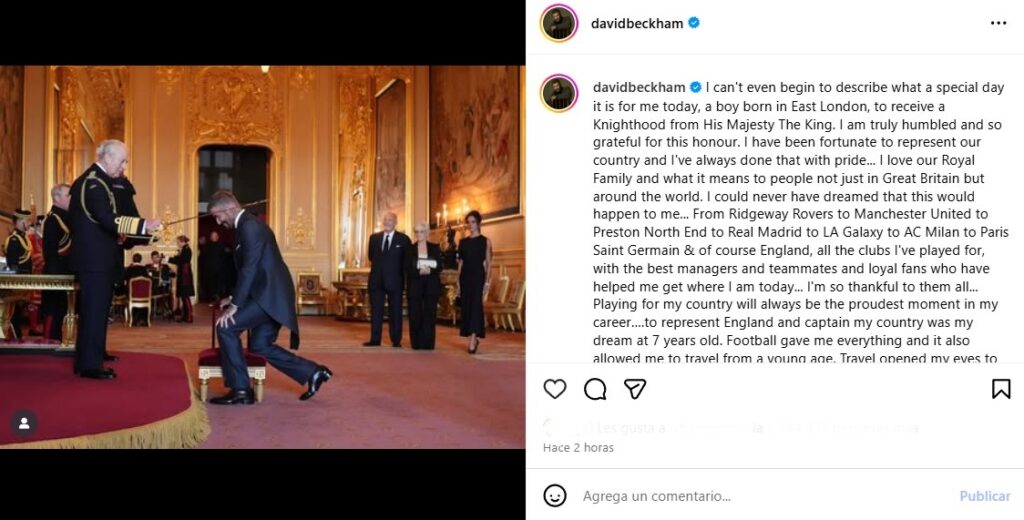1024x520 pixels.
Task: Click the avatar next to the caption
Action: tap(559, 93)
